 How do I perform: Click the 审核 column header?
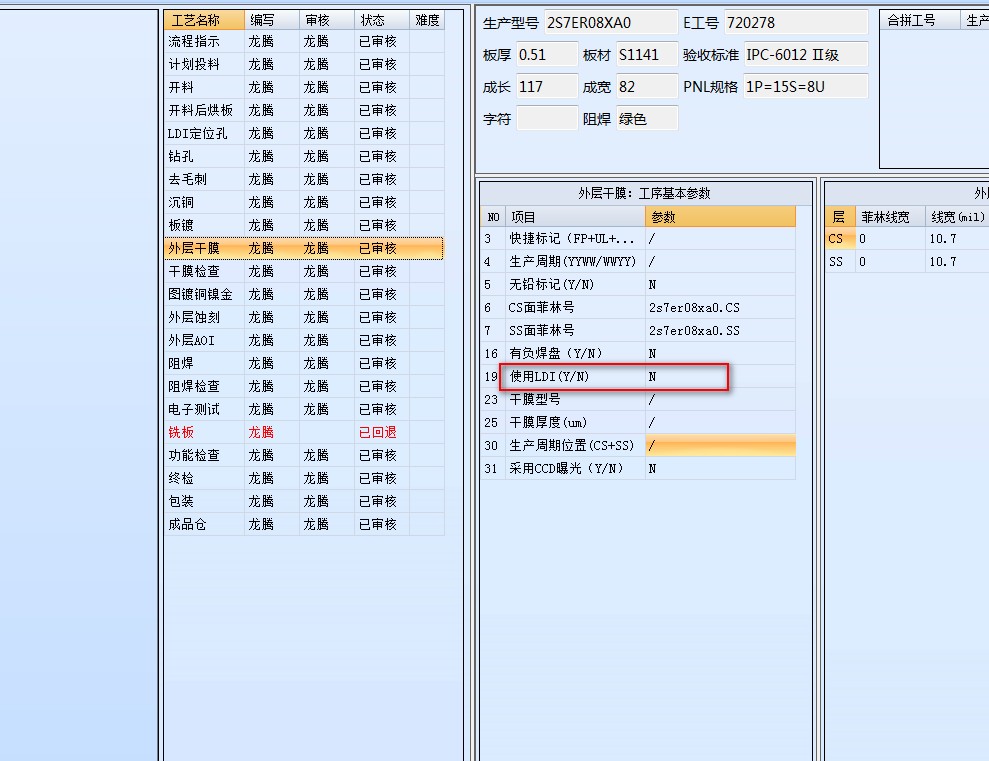coord(327,20)
